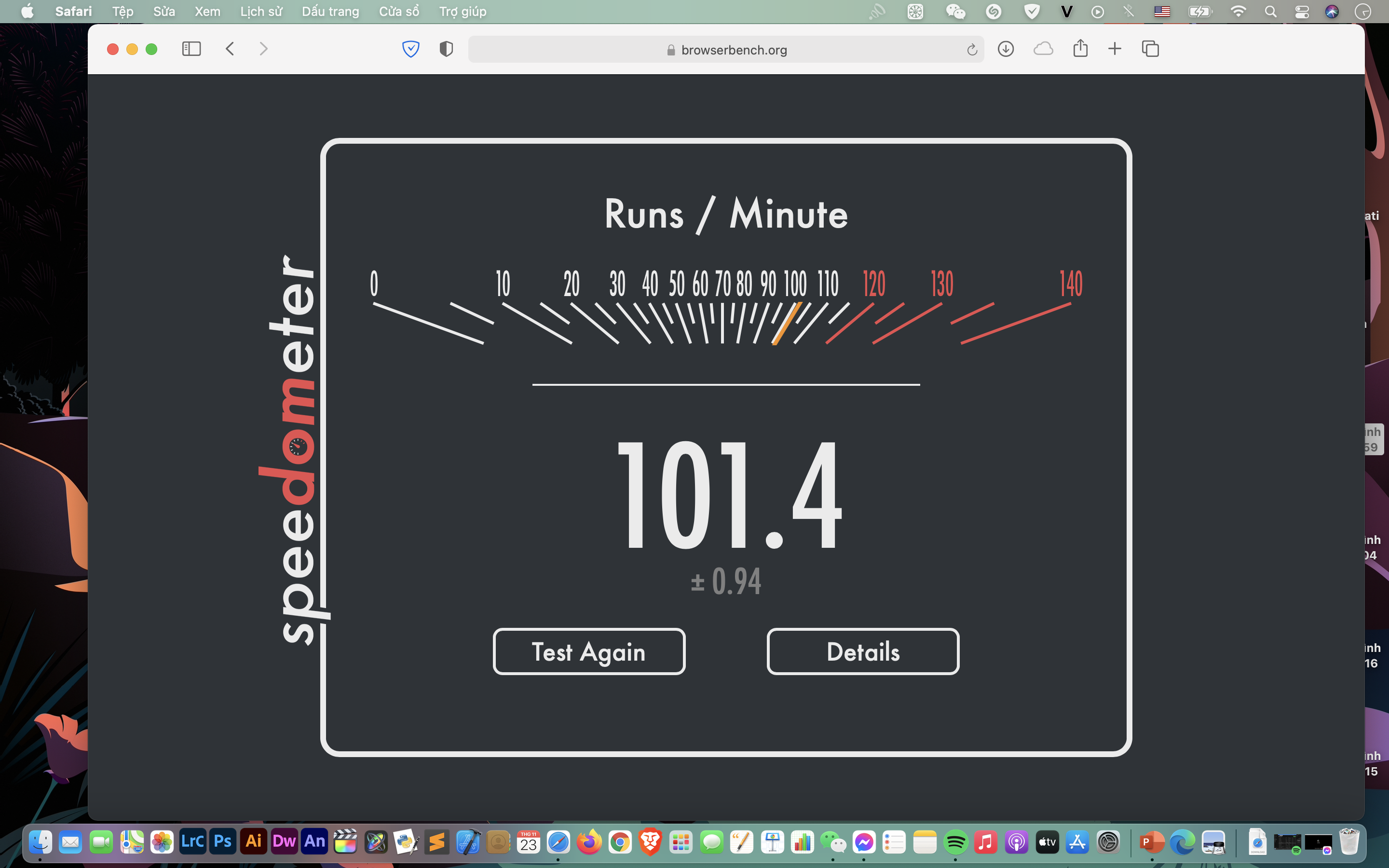
Task: Toggle Bluetooth menu bar icon
Action: 1129,12
